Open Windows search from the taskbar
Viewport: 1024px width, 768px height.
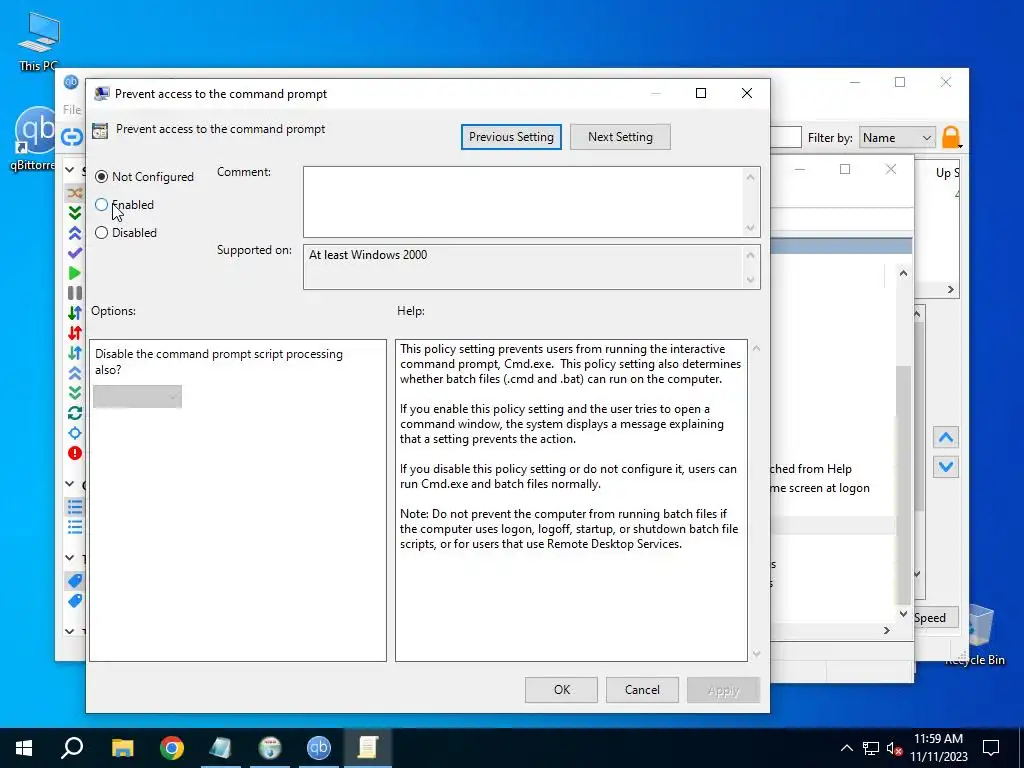(72, 748)
